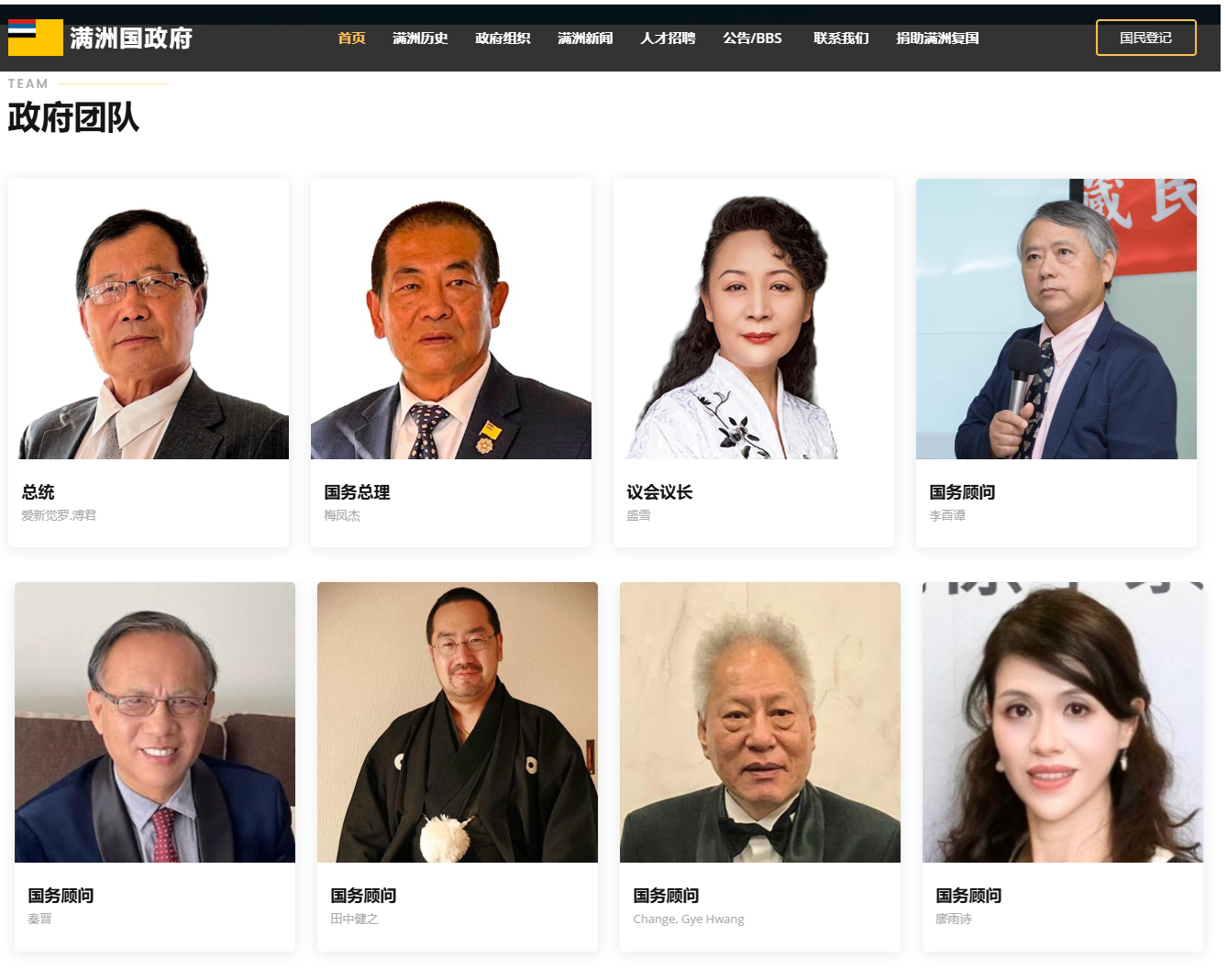Select the 廖雨诗 advisor photo

point(1063,722)
